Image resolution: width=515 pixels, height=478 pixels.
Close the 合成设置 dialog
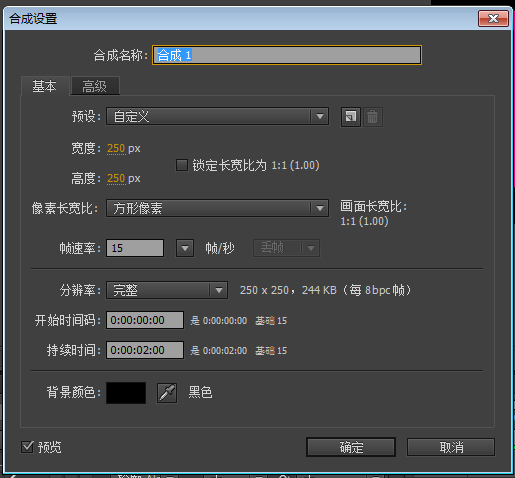(493, 18)
